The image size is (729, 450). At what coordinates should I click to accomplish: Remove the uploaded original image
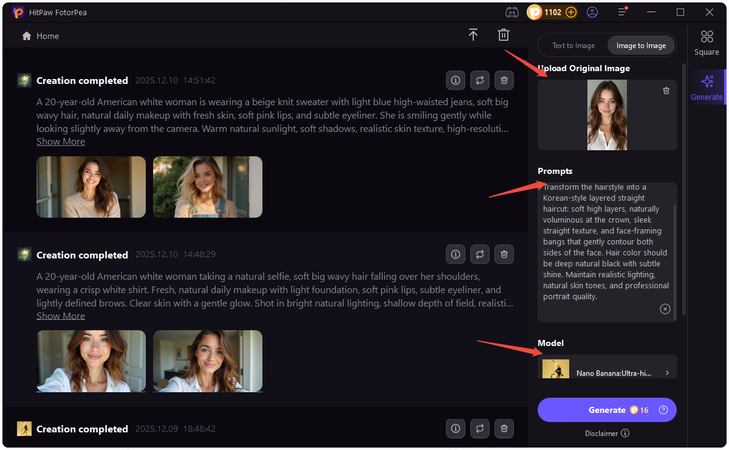click(x=666, y=91)
